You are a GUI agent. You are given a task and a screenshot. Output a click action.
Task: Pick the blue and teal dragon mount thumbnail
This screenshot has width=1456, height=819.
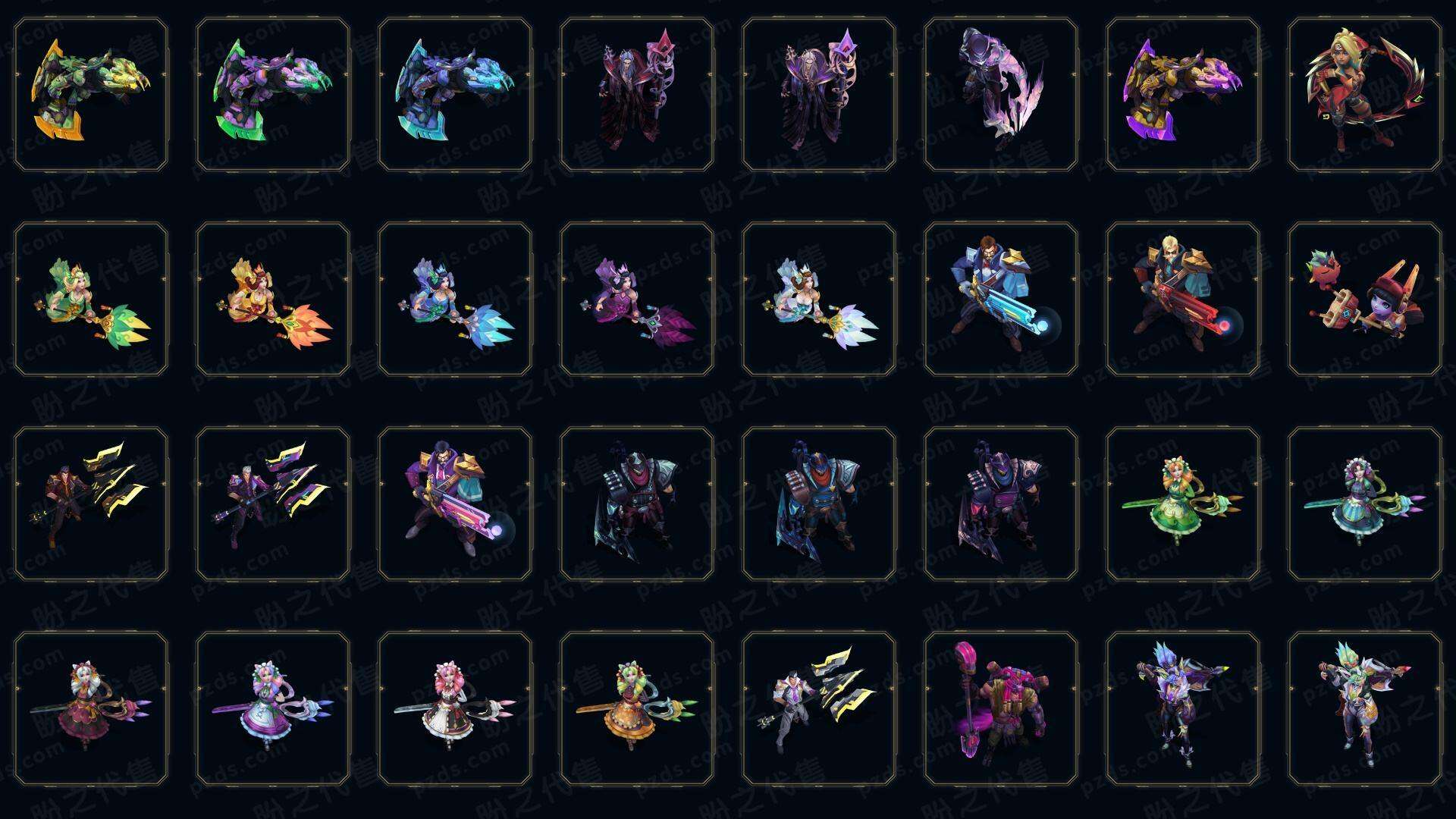pyautogui.click(x=455, y=94)
